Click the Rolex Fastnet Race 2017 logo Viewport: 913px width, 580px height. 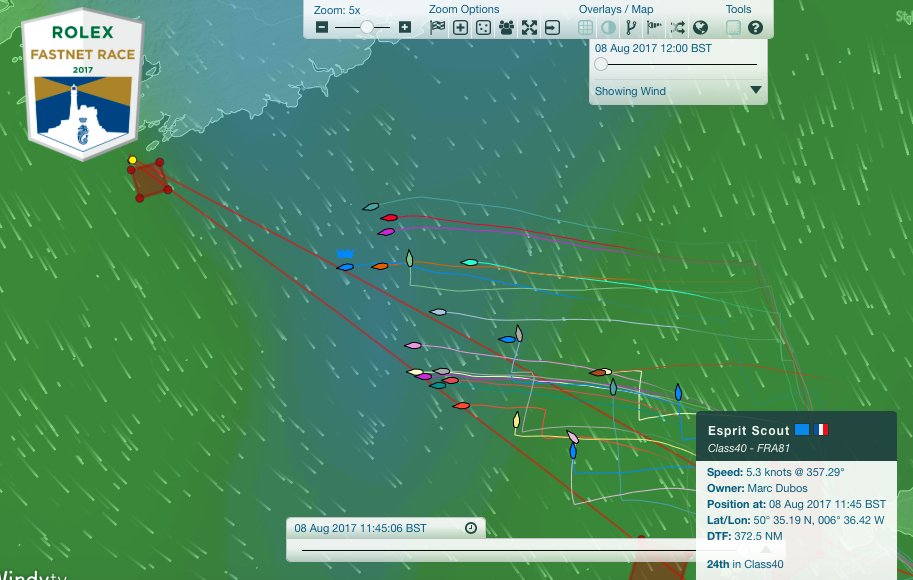point(82,83)
